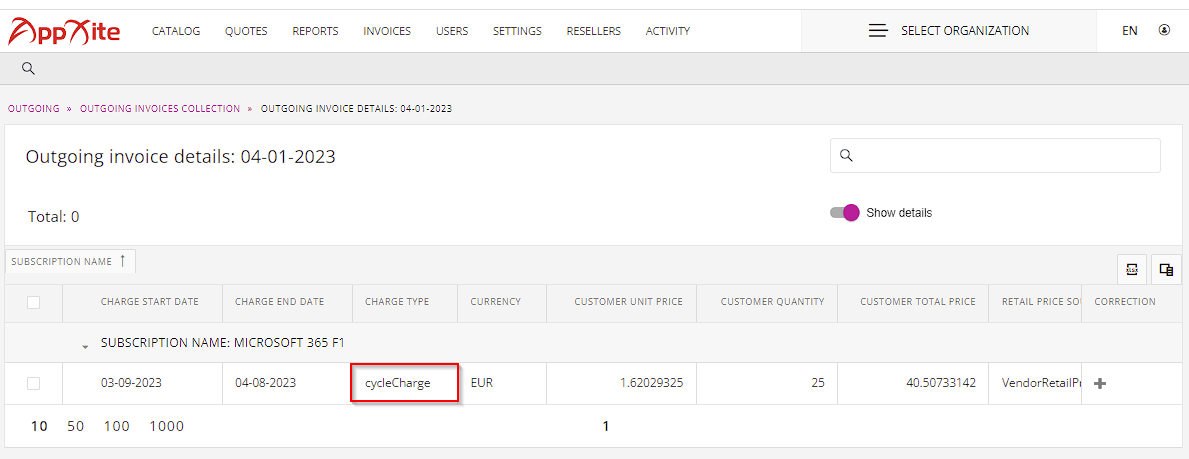This screenshot has width=1189, height=459.
Task: Open the Settings menu
Action: click(x=517, y=31)
